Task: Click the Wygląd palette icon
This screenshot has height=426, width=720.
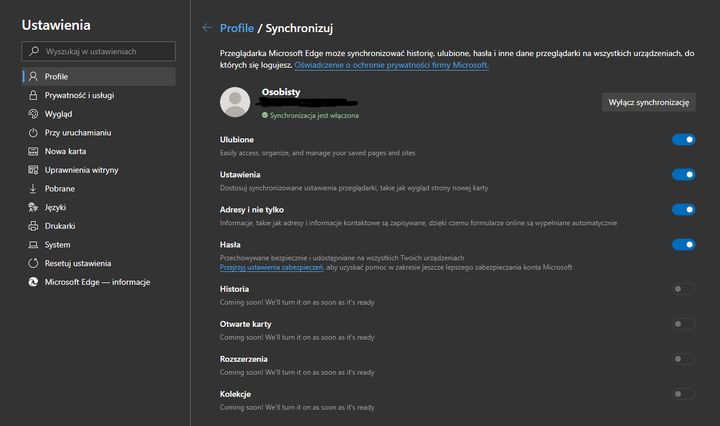Action: pos(33,114)
